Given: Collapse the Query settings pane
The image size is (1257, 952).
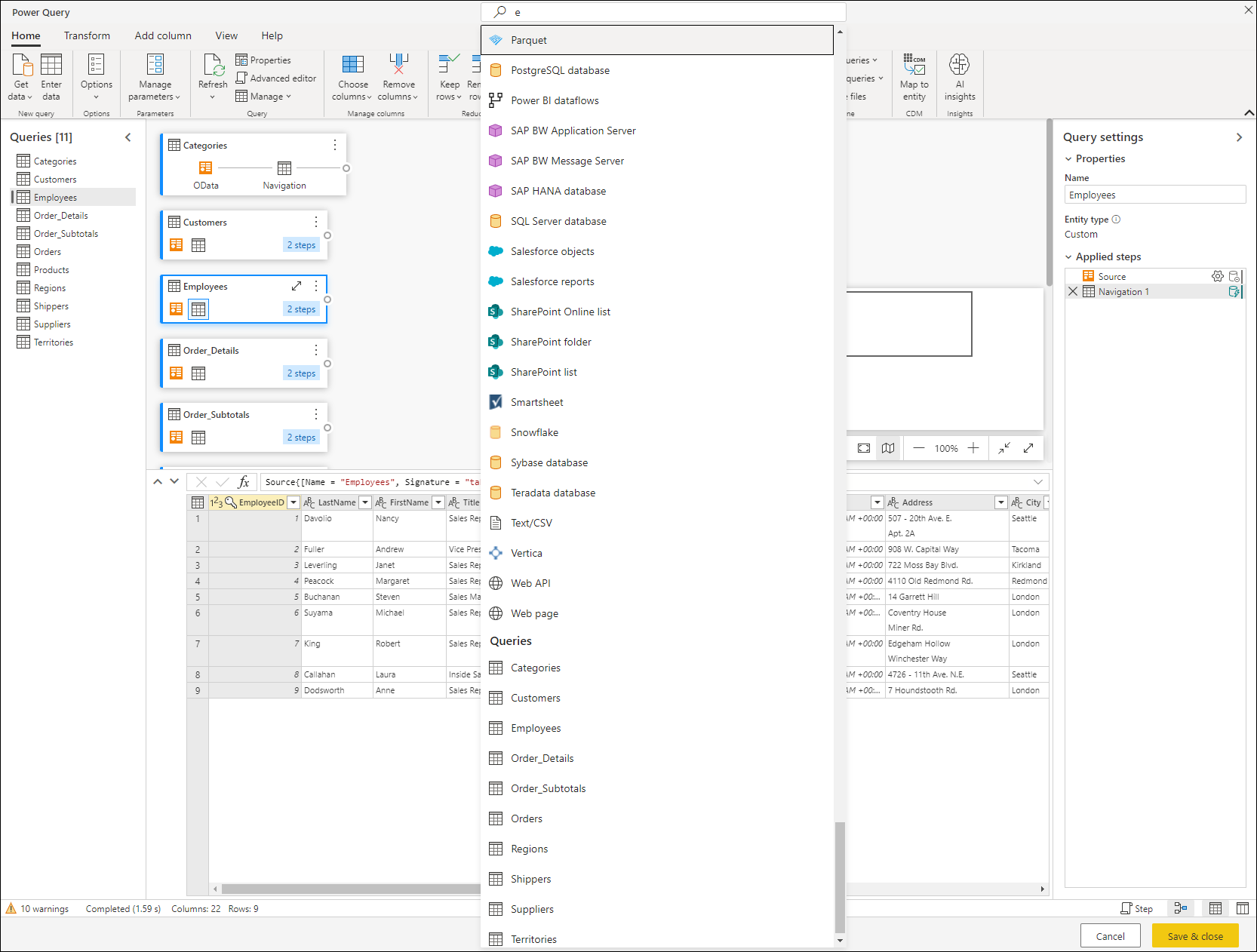Looking at the screenshot, I should click(x=1239, y=137).
